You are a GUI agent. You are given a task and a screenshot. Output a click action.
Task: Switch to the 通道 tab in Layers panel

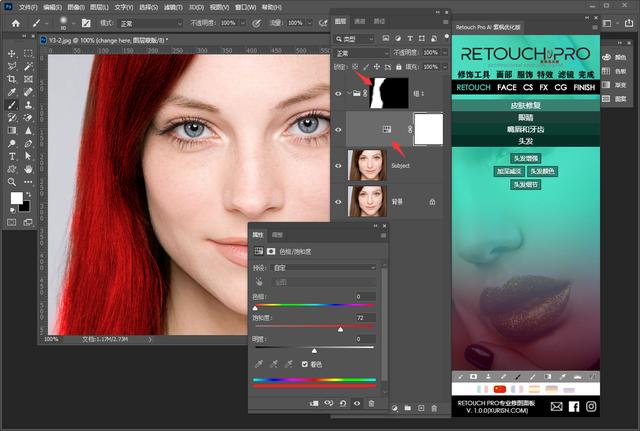(x=359, y=21)
